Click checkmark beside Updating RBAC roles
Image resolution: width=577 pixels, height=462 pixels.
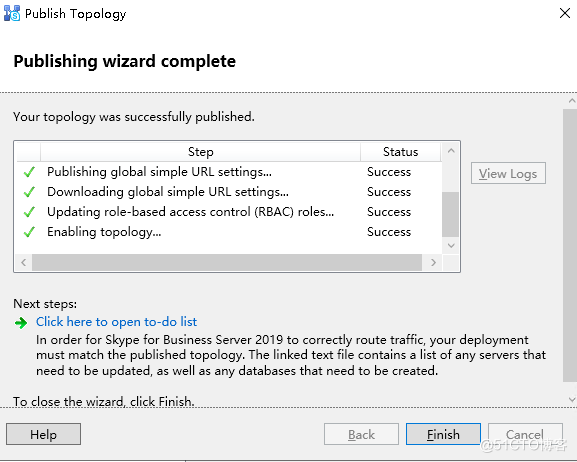coord(29,212)
